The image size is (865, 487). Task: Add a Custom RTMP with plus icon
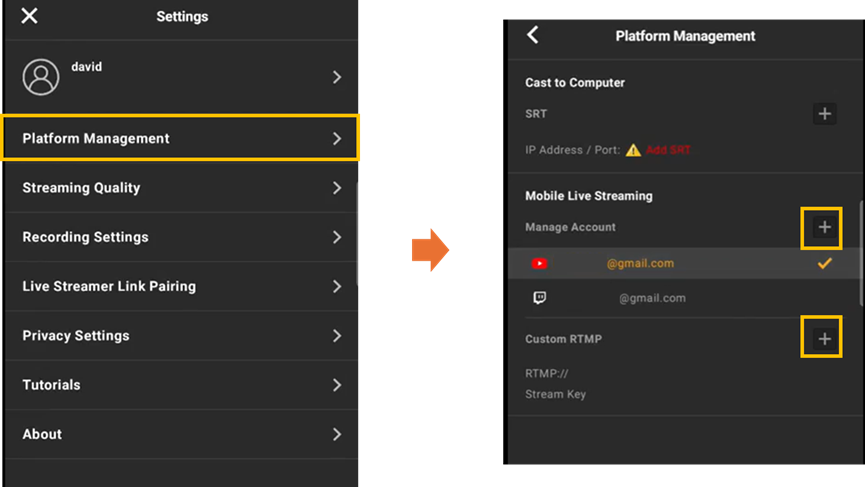click(824, 340)
